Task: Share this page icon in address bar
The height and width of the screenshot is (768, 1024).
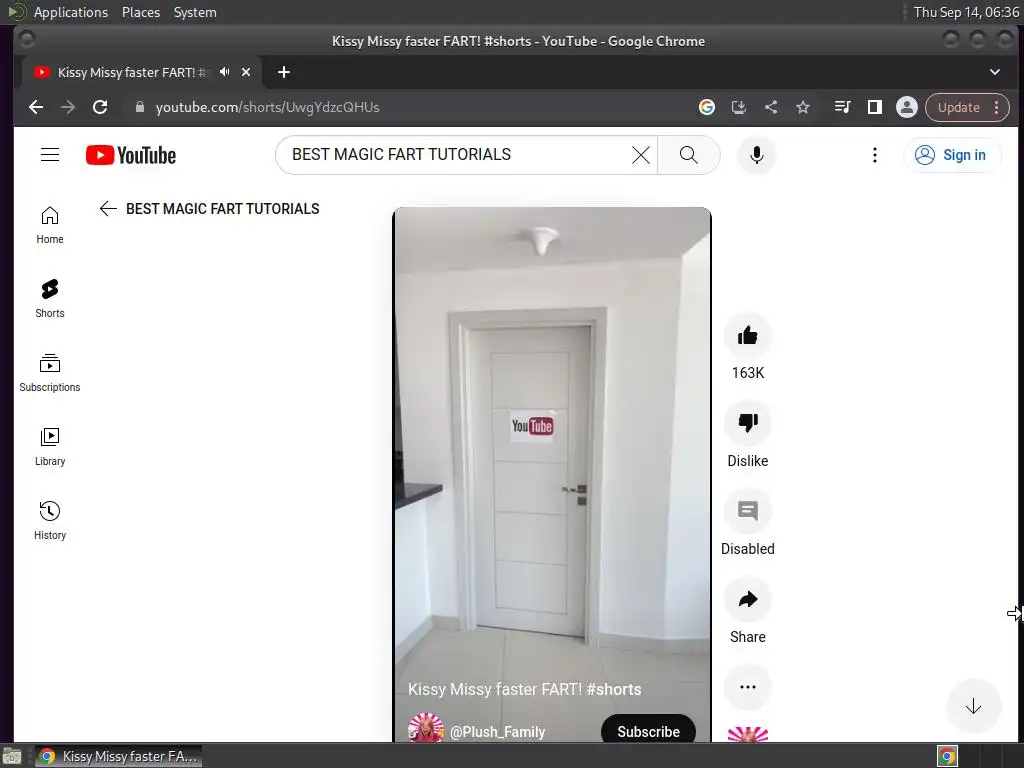Action: pos(771,107)
